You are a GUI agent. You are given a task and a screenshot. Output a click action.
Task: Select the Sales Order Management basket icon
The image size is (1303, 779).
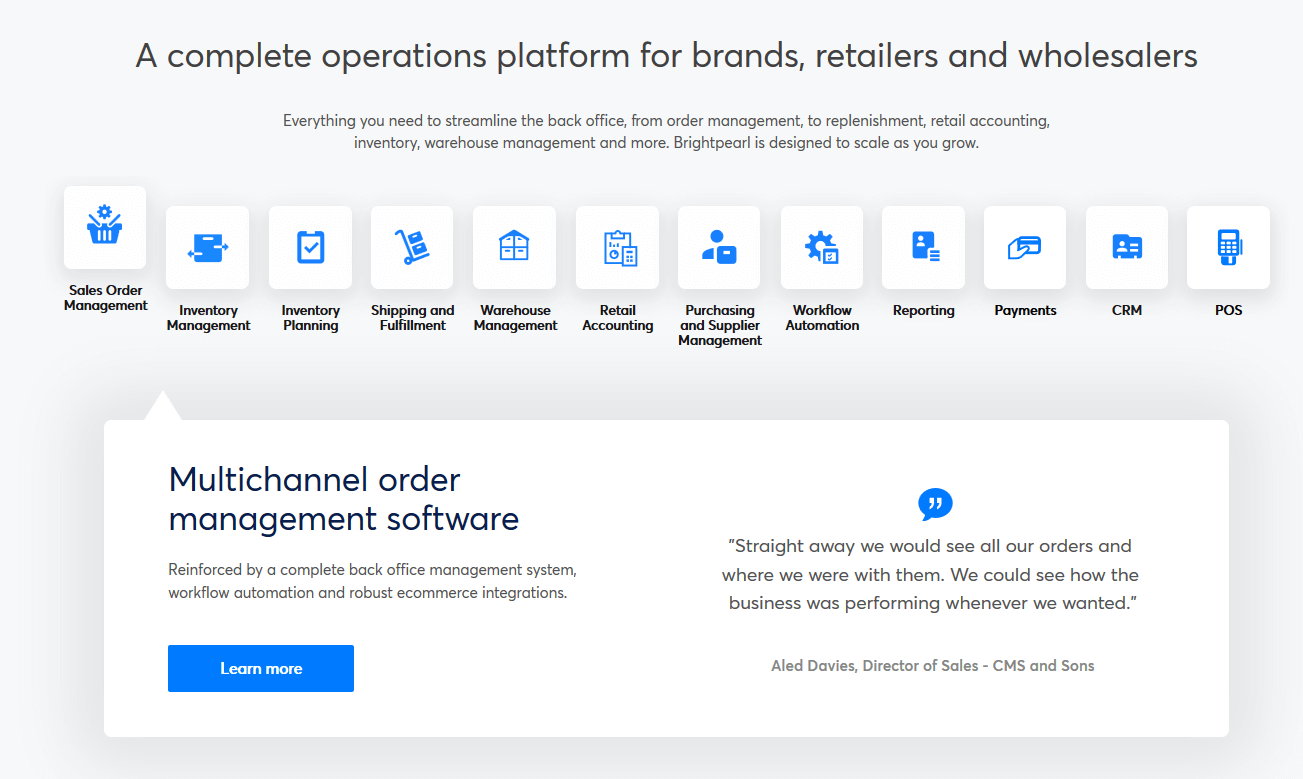coord(105,227)
